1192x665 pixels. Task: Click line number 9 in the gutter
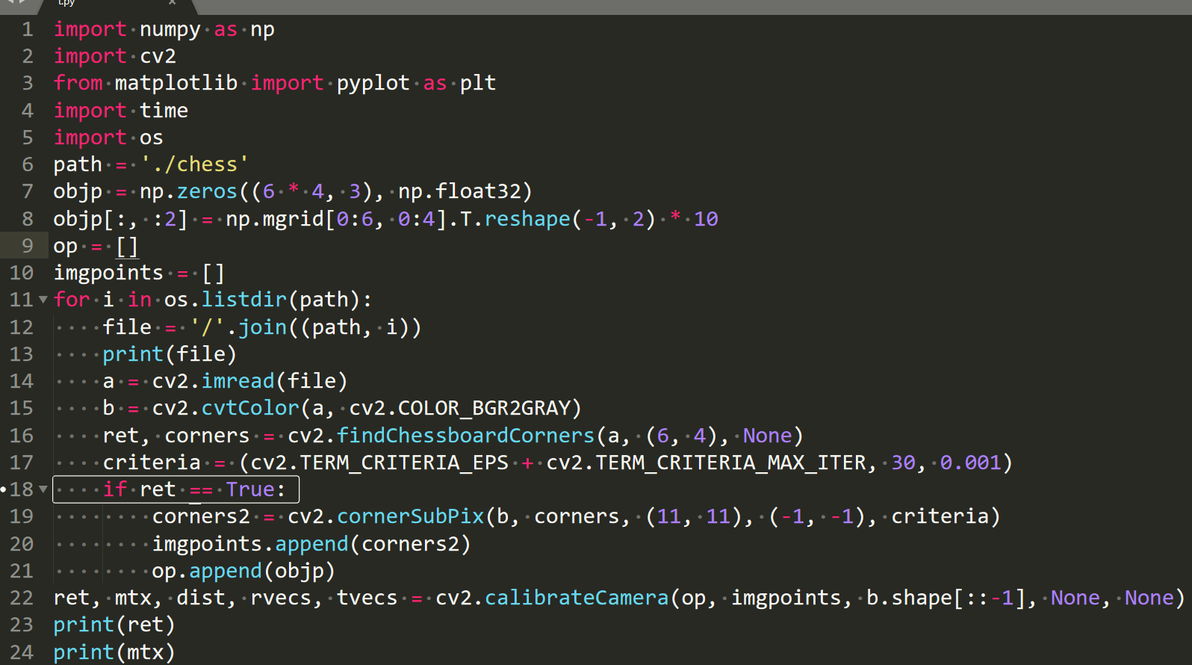(27, 246)
